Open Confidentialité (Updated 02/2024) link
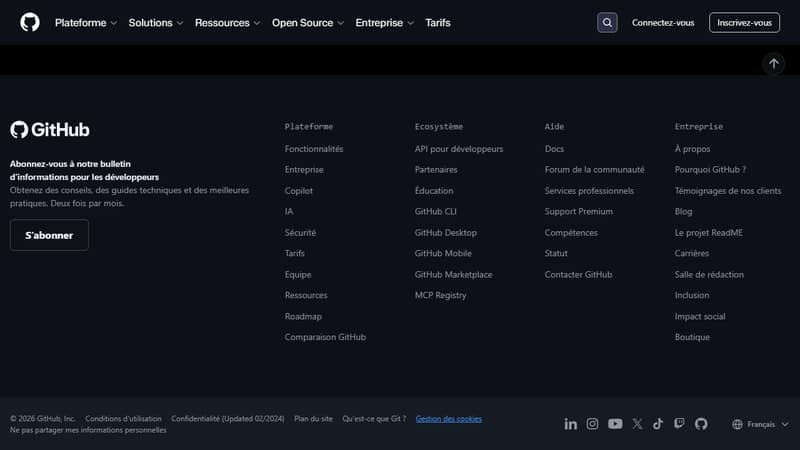This screenshot has width=800, height=450. pos(228,418)
